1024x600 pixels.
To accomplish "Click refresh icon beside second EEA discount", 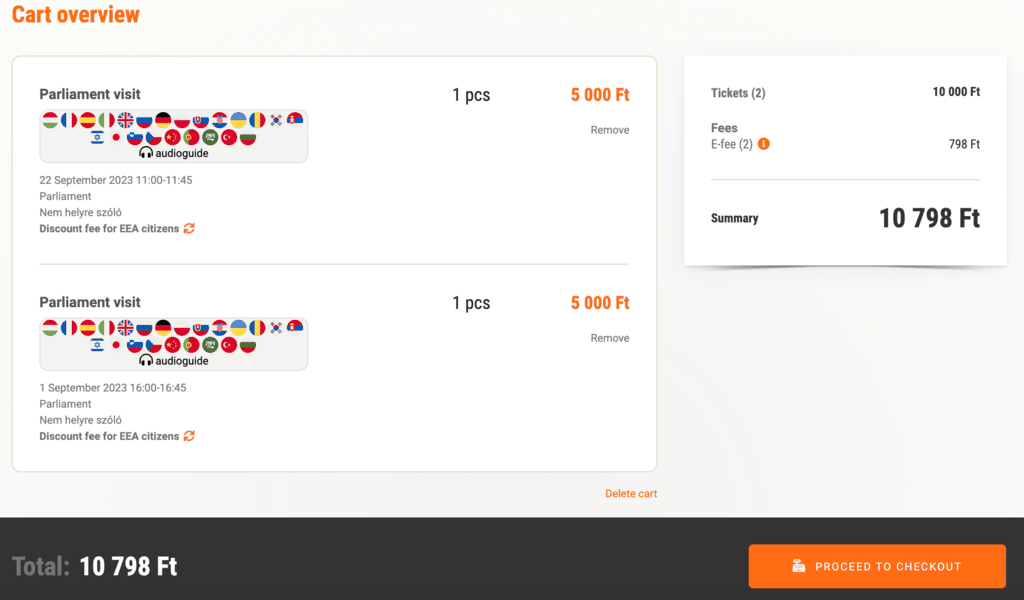I will [x=189, y=436].
